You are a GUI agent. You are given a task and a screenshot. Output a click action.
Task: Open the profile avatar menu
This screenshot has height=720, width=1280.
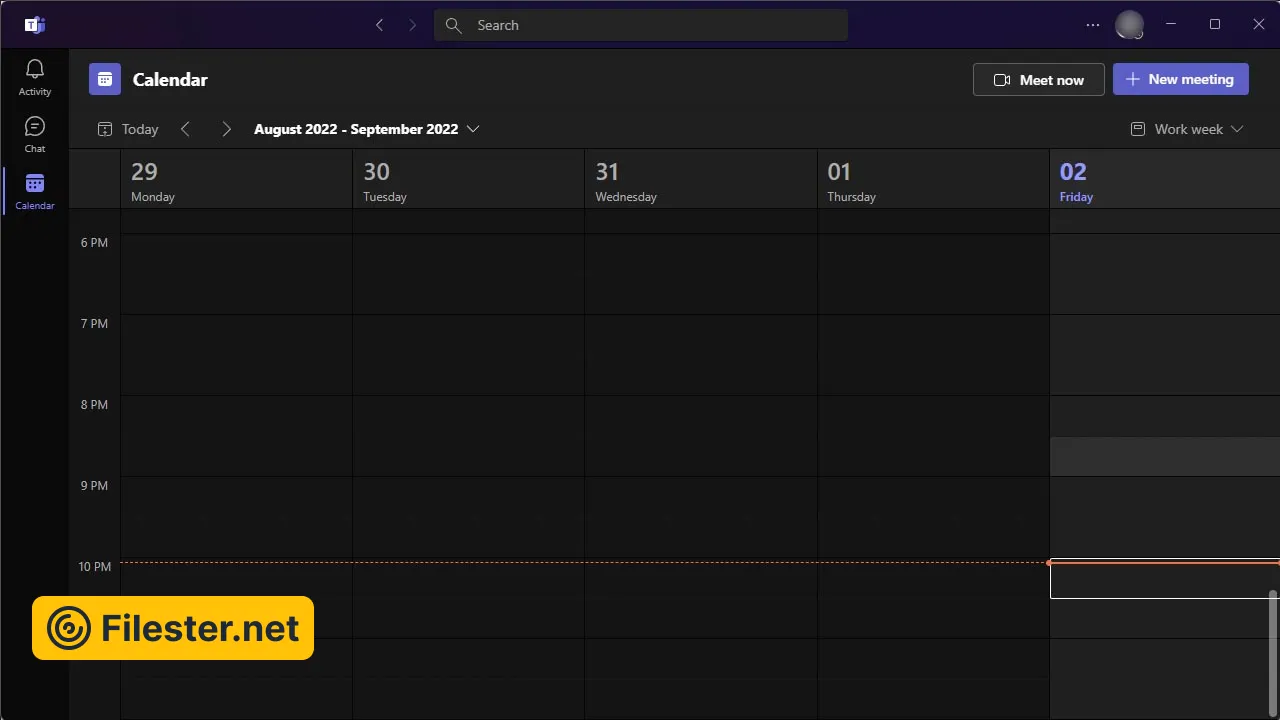[x=1129, y=25]
